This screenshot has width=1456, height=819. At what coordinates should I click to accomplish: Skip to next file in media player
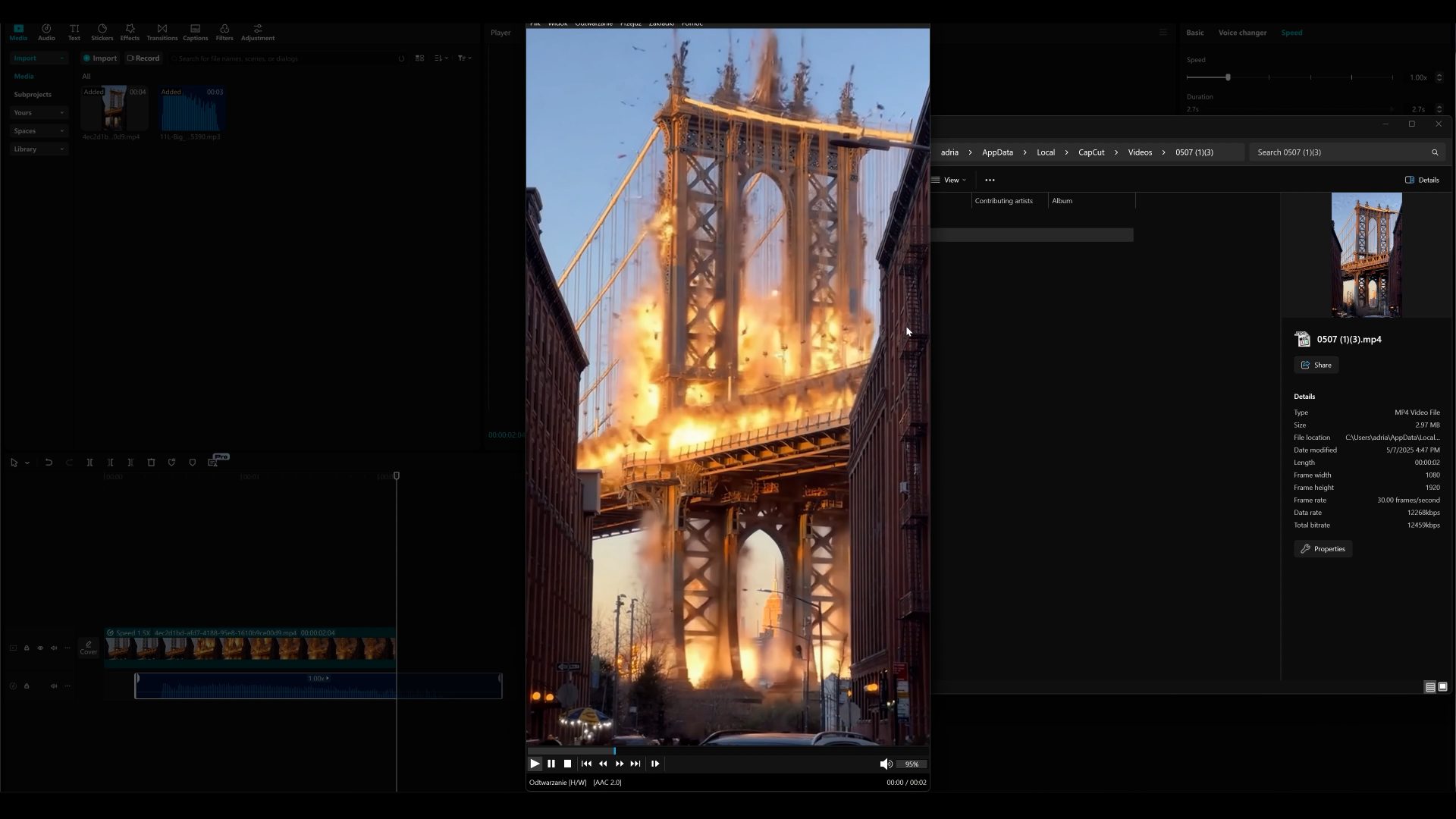[x=635, y=764]
